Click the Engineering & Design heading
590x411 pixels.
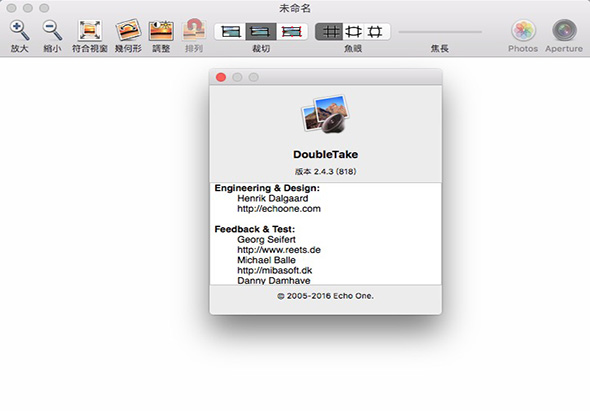point(267,188)
